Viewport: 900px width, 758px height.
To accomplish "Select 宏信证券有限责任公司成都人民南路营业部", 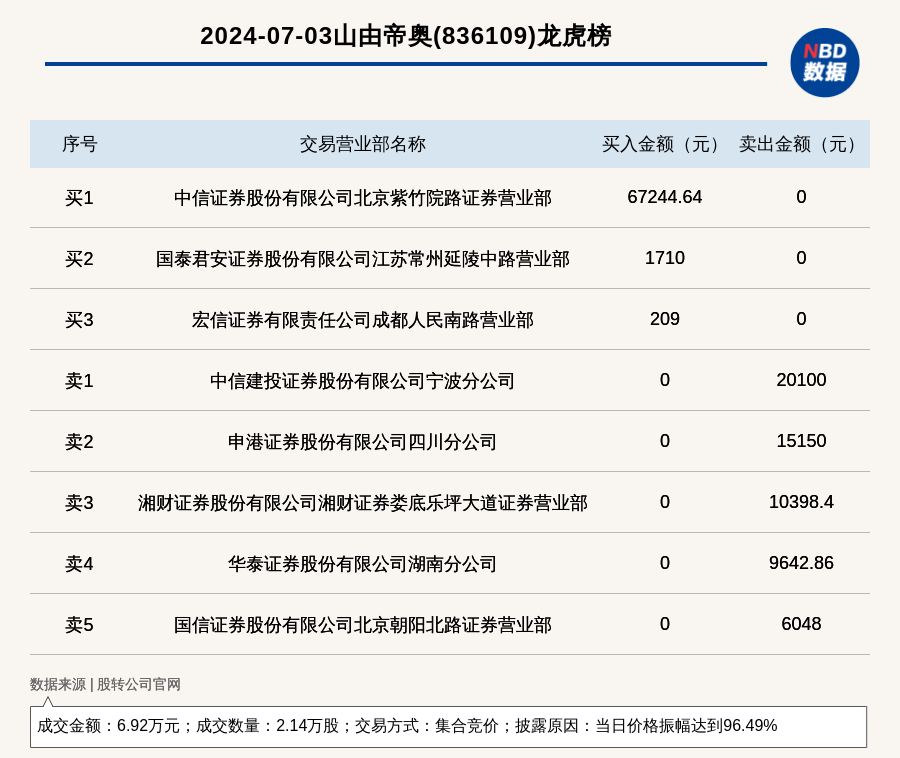I will (363, 320).
